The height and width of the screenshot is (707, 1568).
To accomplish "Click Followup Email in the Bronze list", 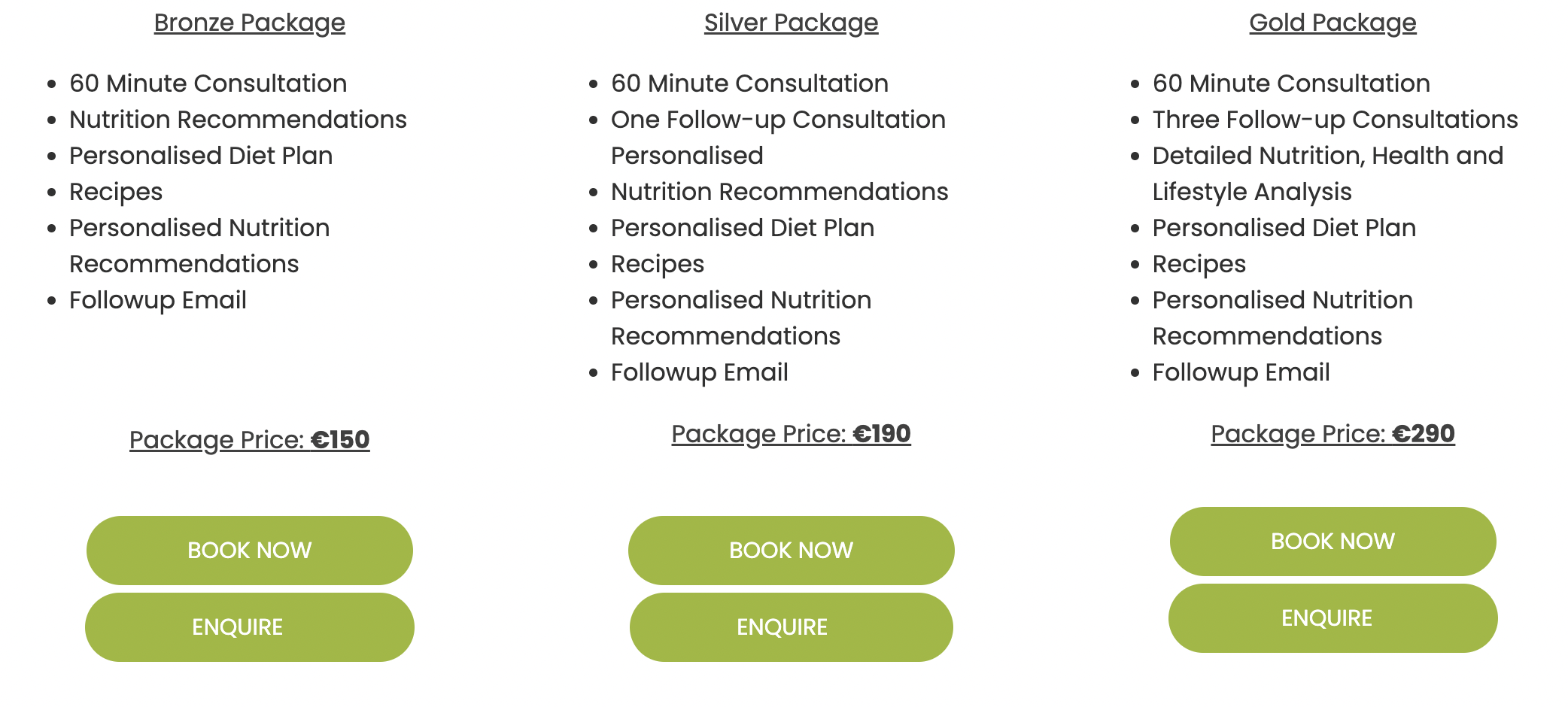I will (158, 300).
